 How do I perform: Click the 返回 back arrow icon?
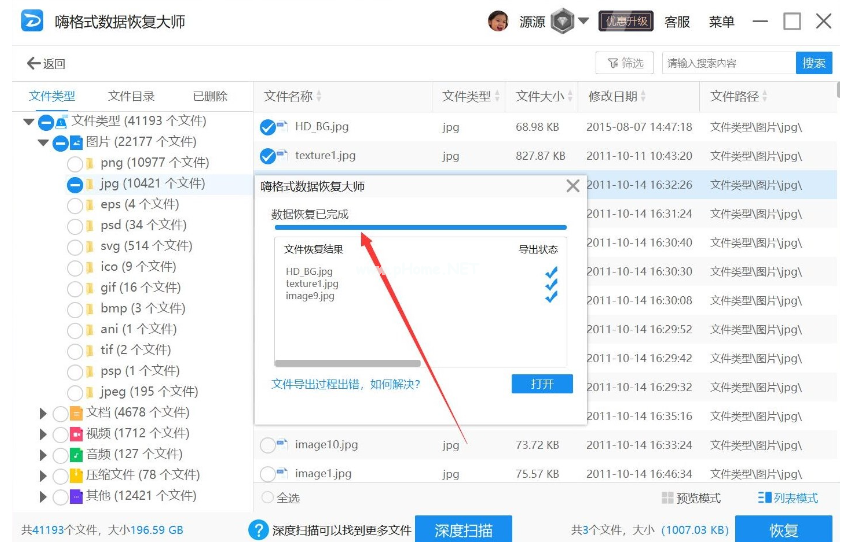coord(33,64)
